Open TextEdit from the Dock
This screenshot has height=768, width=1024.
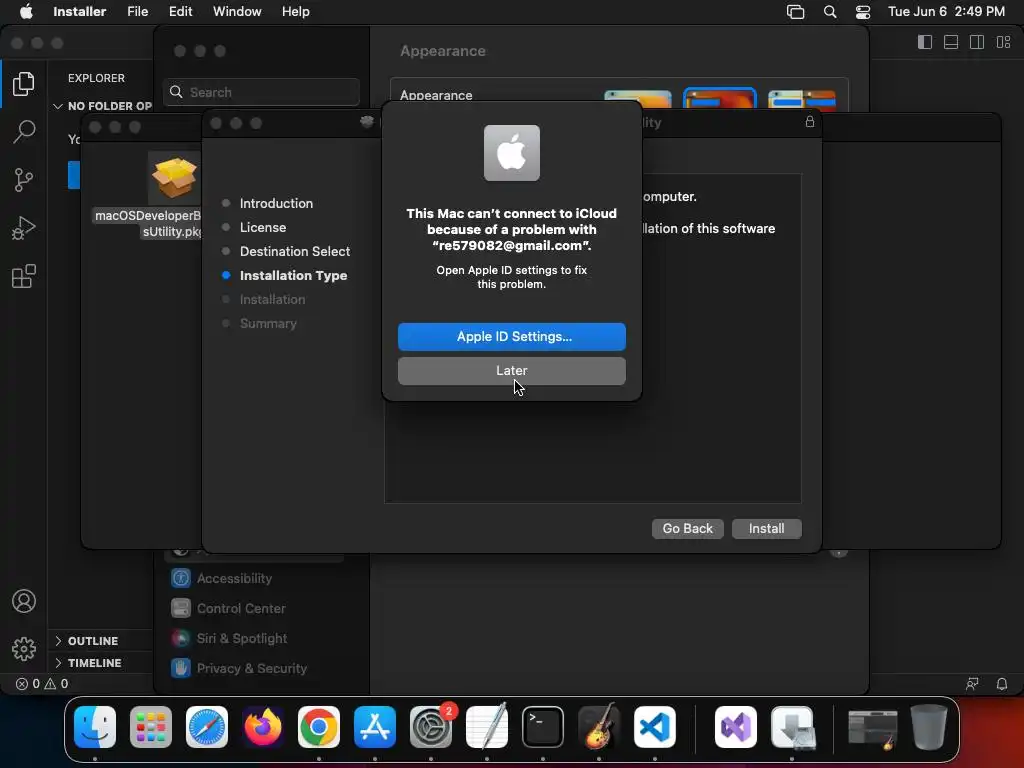(x=487, y=727)
